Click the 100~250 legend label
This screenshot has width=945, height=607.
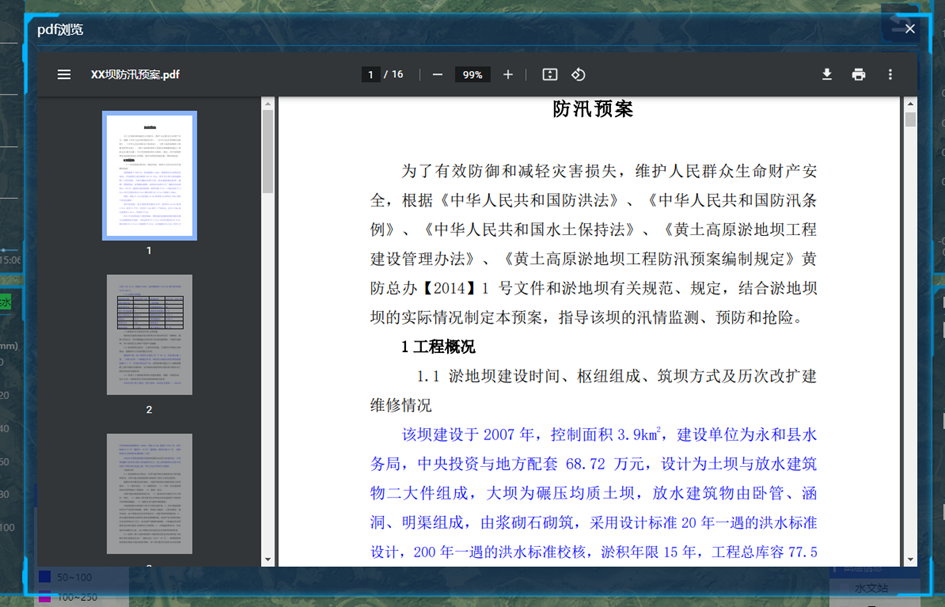pos(78,597)
